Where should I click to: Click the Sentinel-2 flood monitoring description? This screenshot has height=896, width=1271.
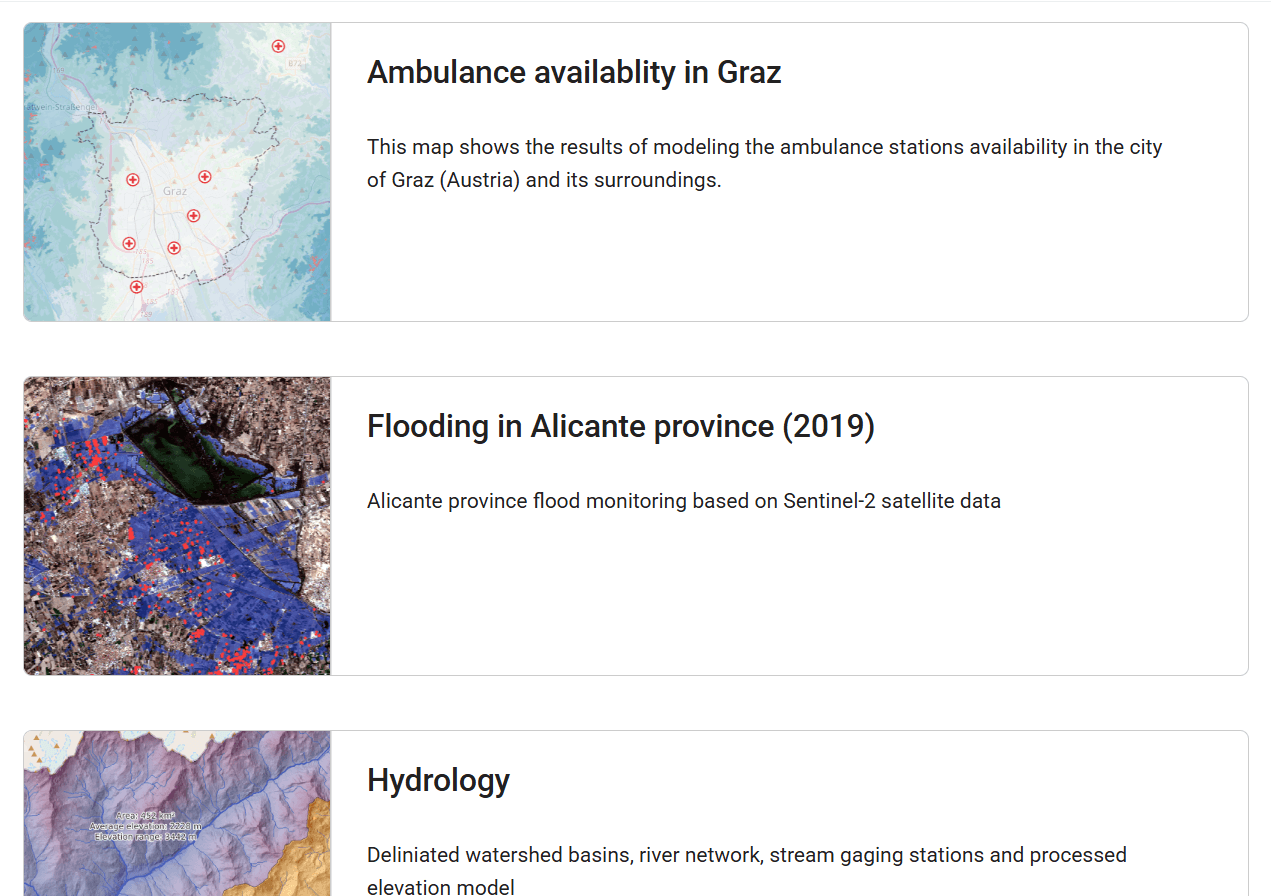(684, 501)
